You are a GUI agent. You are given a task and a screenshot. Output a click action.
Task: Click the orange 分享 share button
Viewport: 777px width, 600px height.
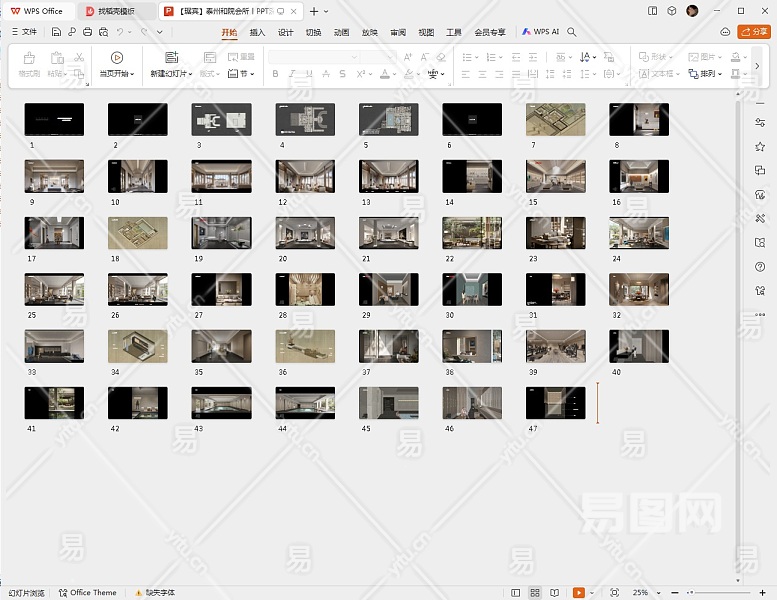tap(753, 32)
